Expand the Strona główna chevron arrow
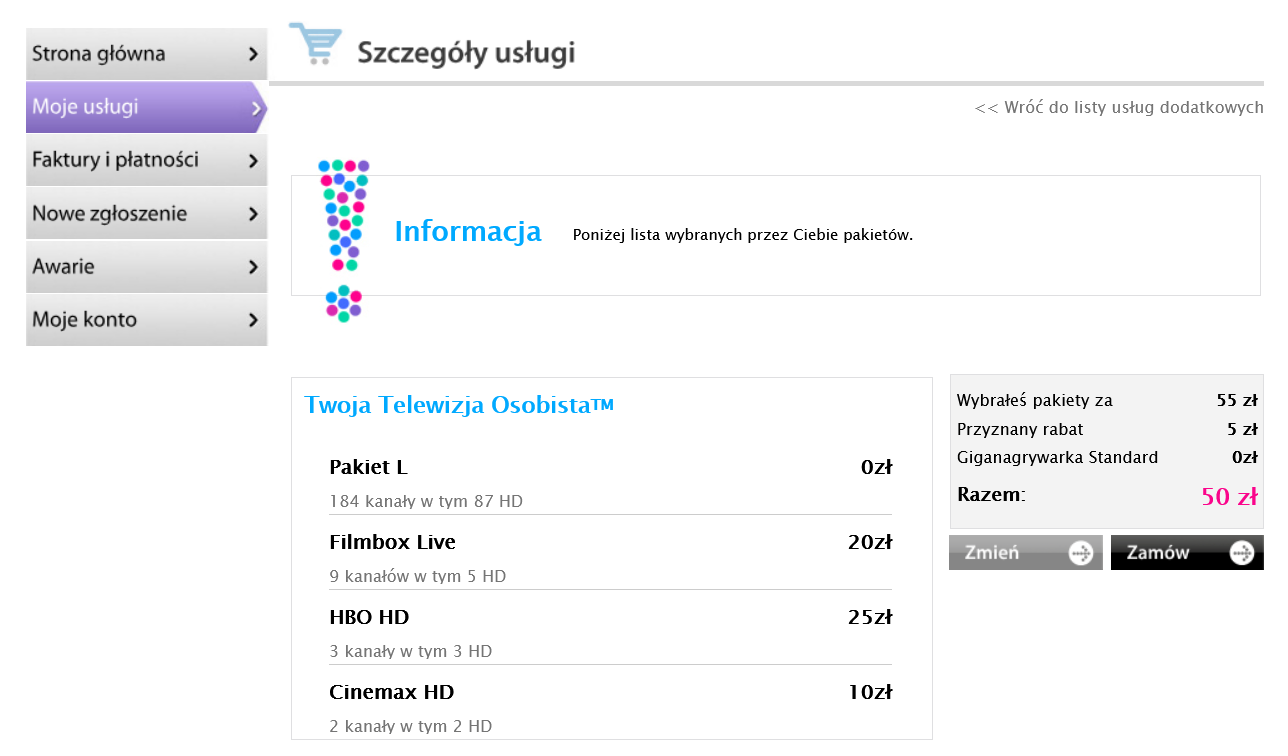Screen dimensions: 1288x756 tap(253, 54)
